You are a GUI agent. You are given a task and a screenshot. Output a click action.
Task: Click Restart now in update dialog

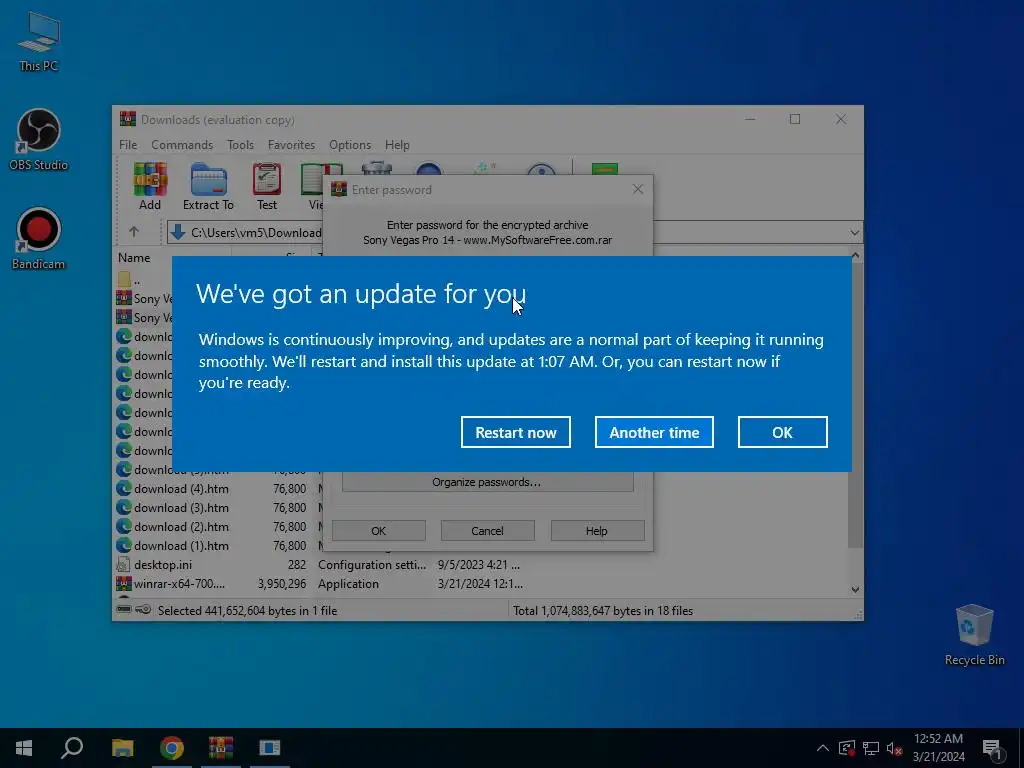click(x=515, y=432)
